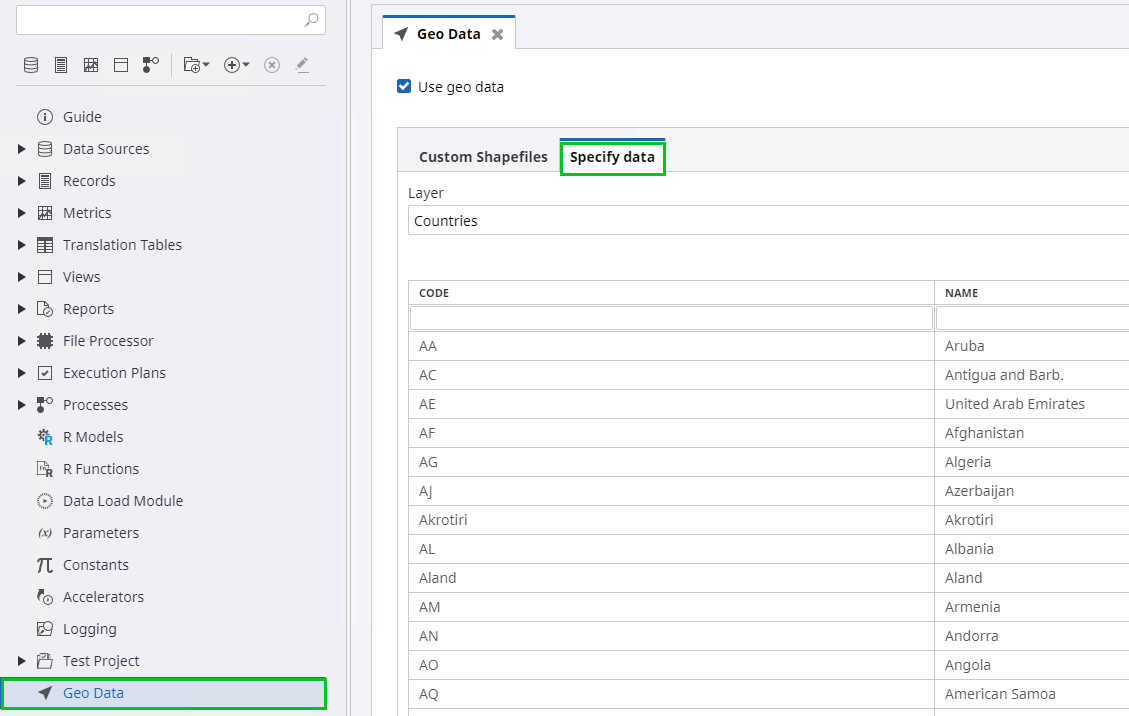Image resolution: width=1129 pixels, height=716 pixels.
Task: Open the plus add-item dropdown
Action: point(237,65)
